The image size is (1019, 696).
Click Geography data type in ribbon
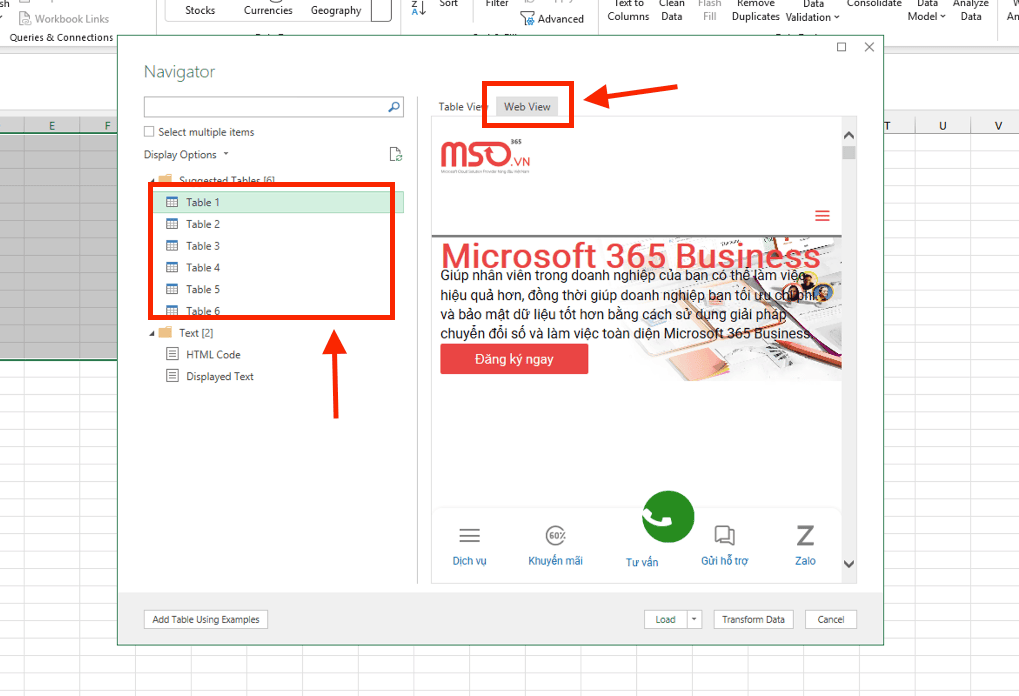click(x=336, y=10)
